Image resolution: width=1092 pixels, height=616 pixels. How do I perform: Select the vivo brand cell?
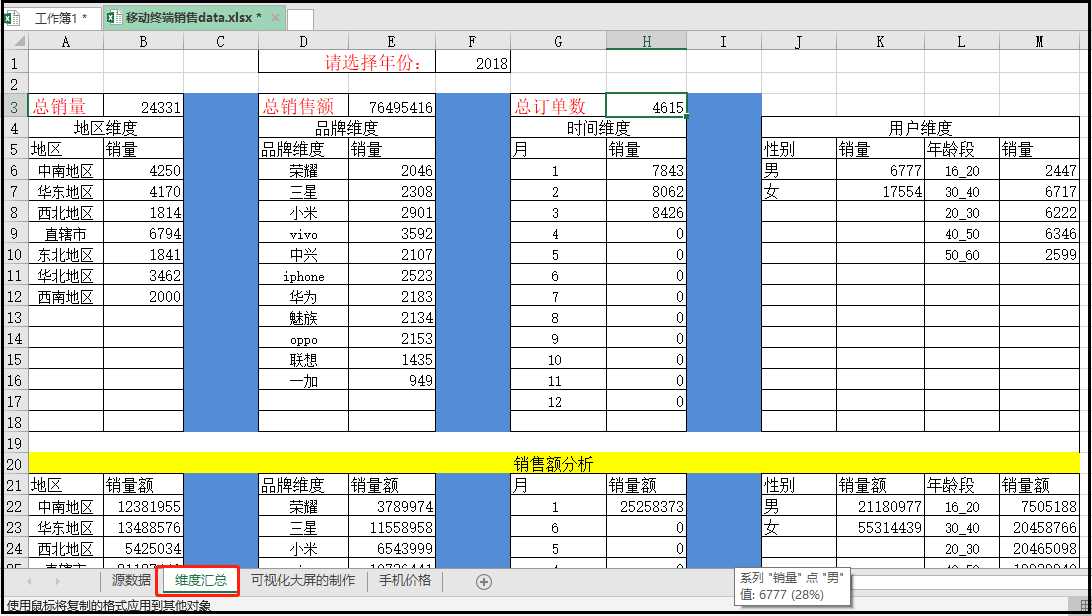click(x=304, y=234)
